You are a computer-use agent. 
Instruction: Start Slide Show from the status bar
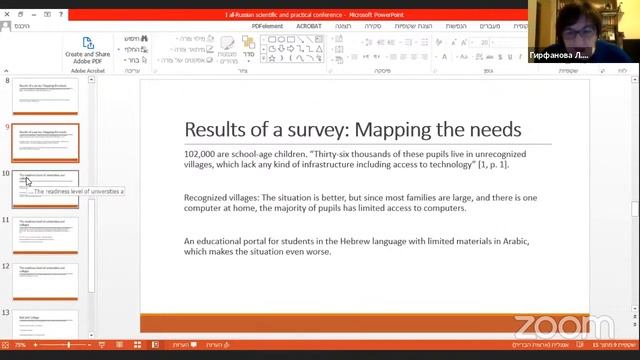pyautogui.click(x=102, y=345)
